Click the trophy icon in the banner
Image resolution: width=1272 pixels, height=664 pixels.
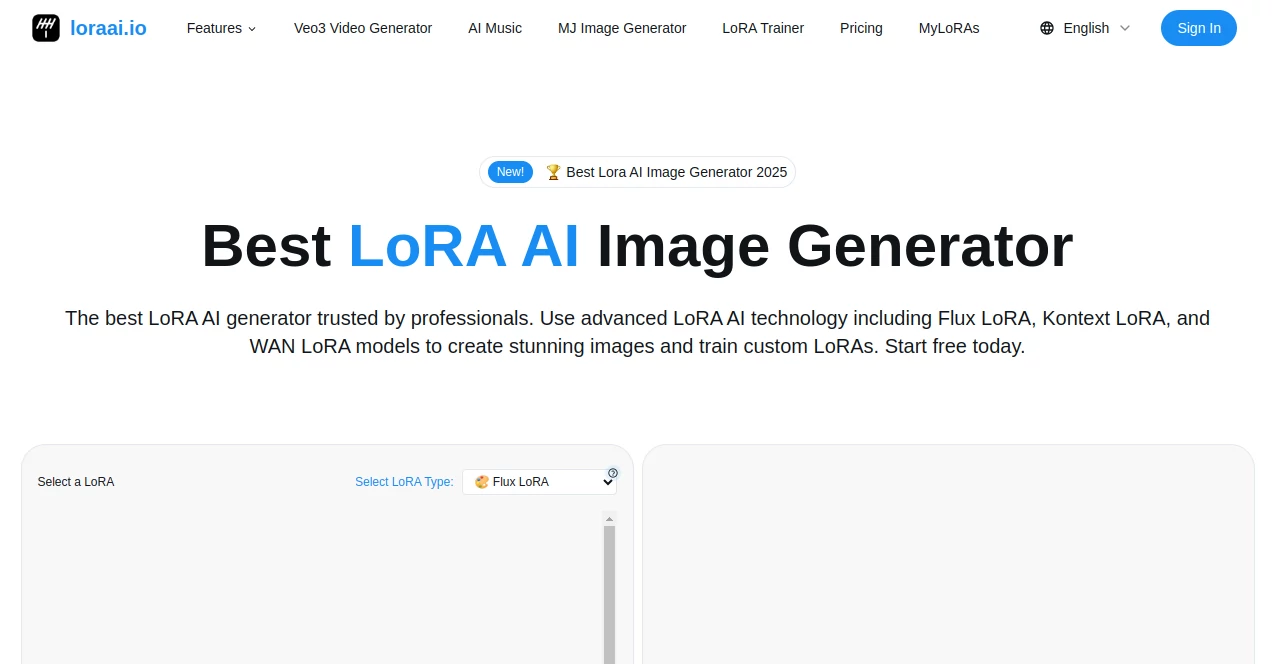tap(553, 172)
